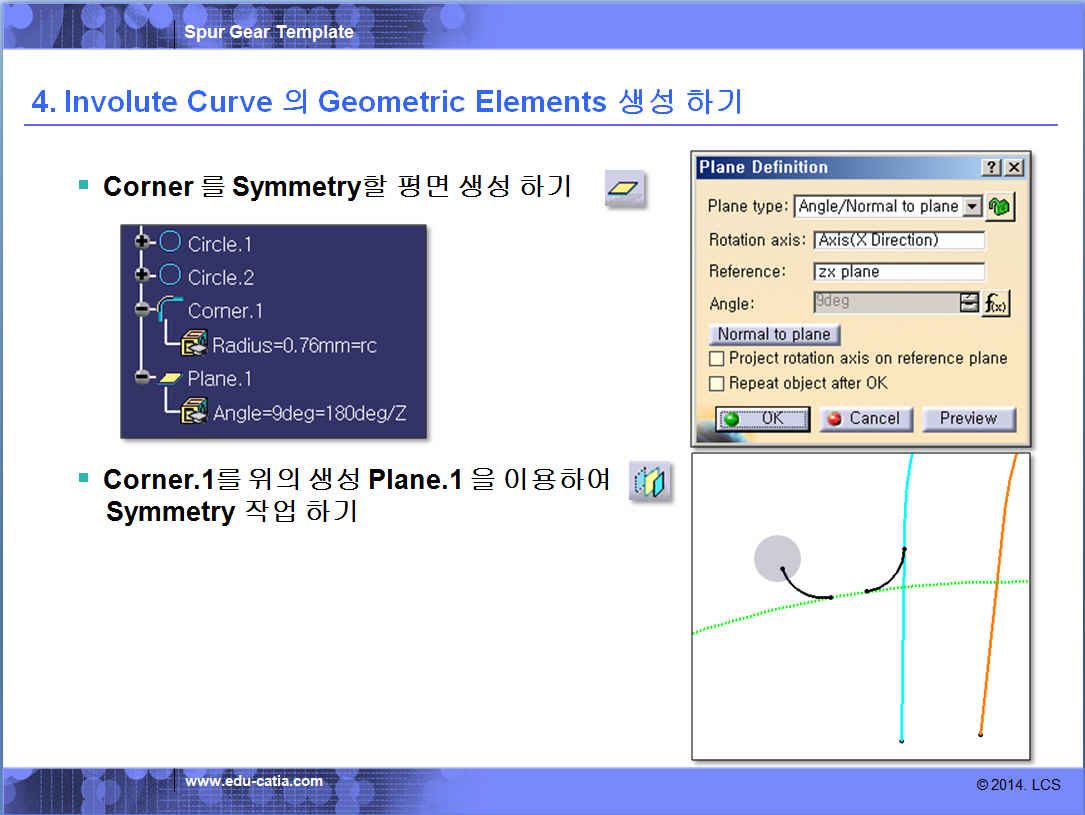1085x815 pixels.
Task: Click the Symmetry tool icon
Action: [x=650, y=482]
